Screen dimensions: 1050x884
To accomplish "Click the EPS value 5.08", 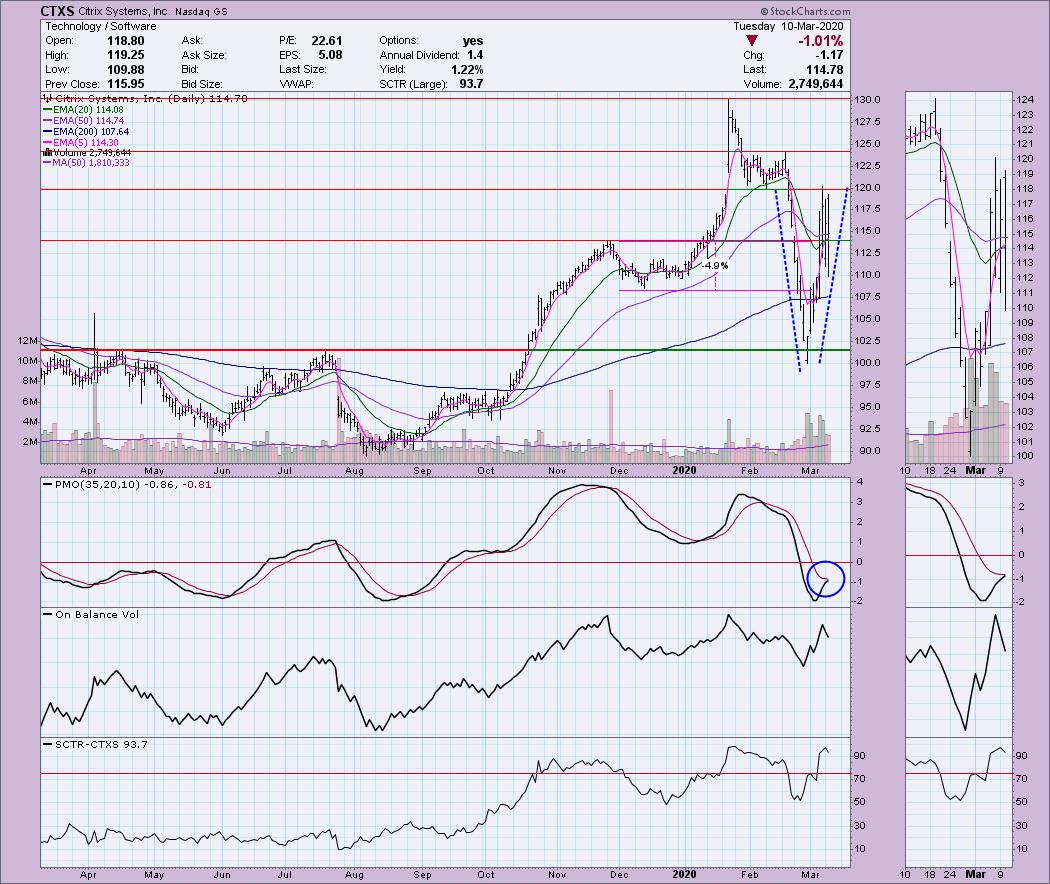I will tap(331, 55).
